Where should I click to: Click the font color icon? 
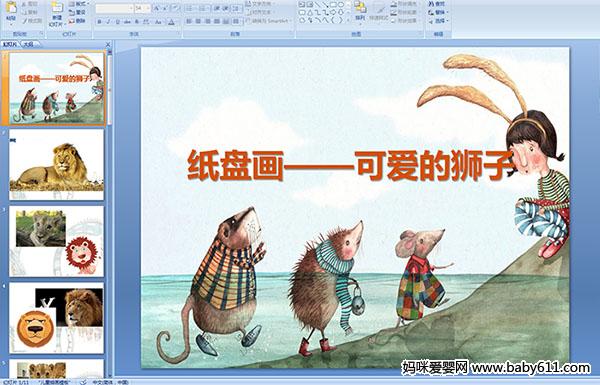[171, 22]
